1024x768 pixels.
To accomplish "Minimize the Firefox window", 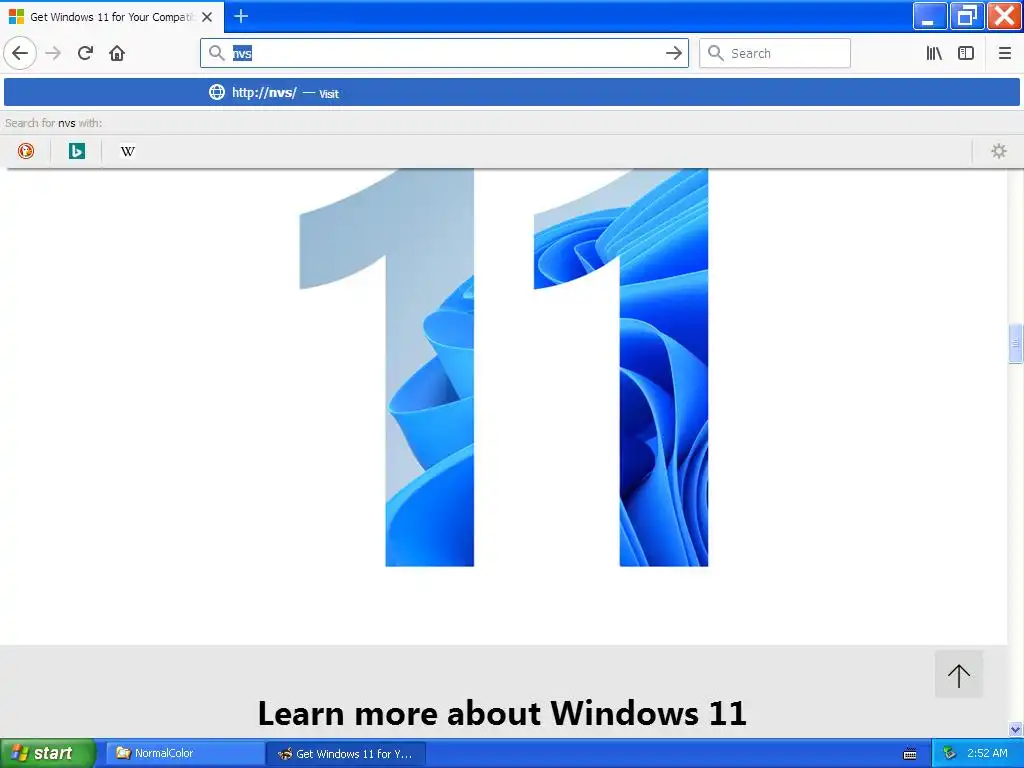I will pos(929,16).
